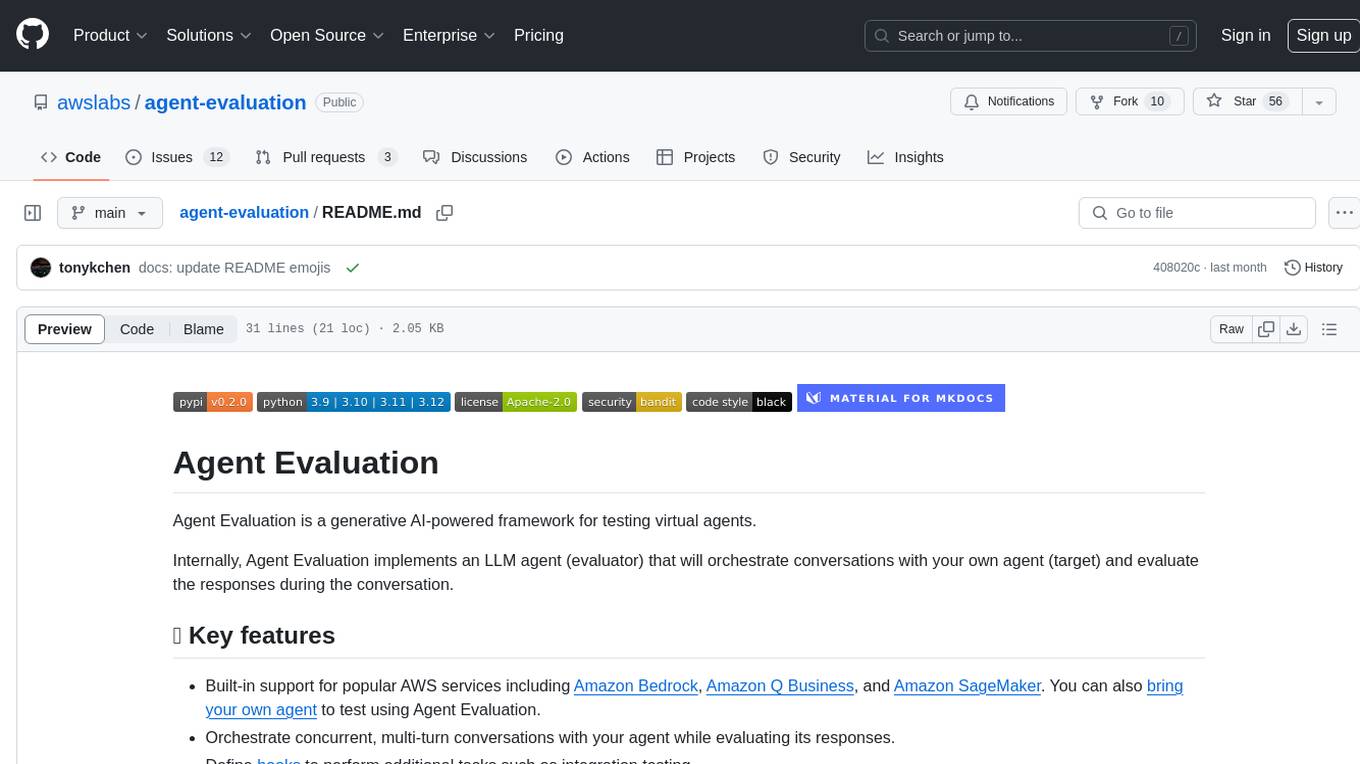This screenshot has height=764, width=1360.
Task: Open the Amazon Bedrock link
Action: pyautogui.click(x=636, y=686)
